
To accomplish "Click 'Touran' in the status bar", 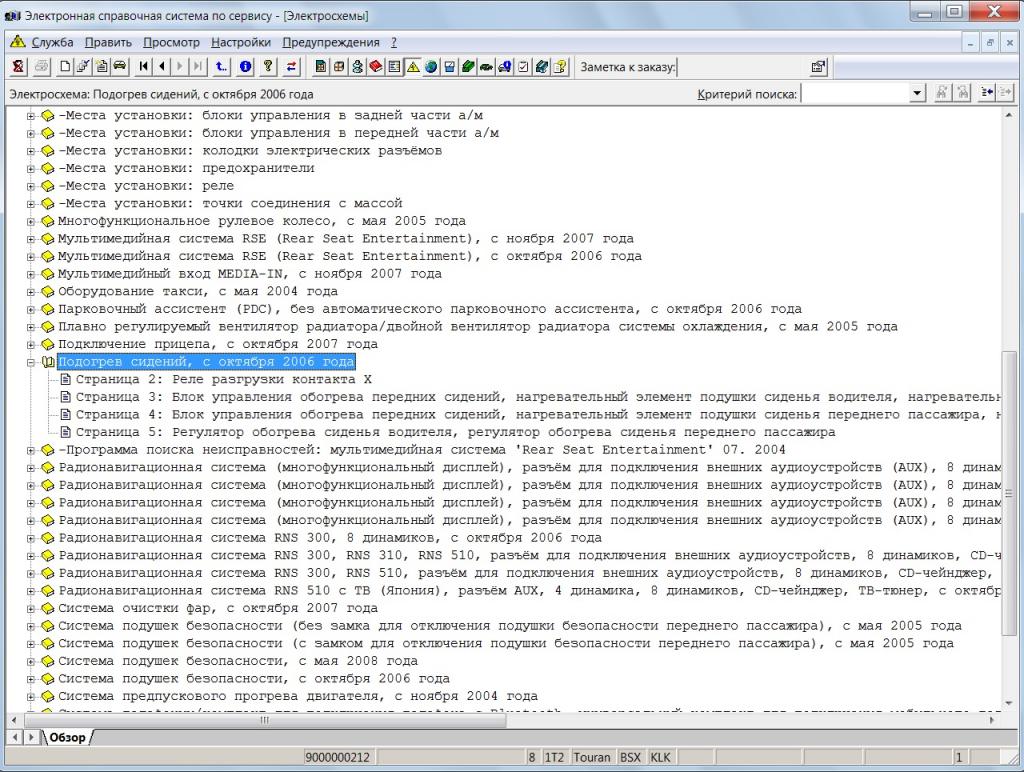I will [592, 757].
